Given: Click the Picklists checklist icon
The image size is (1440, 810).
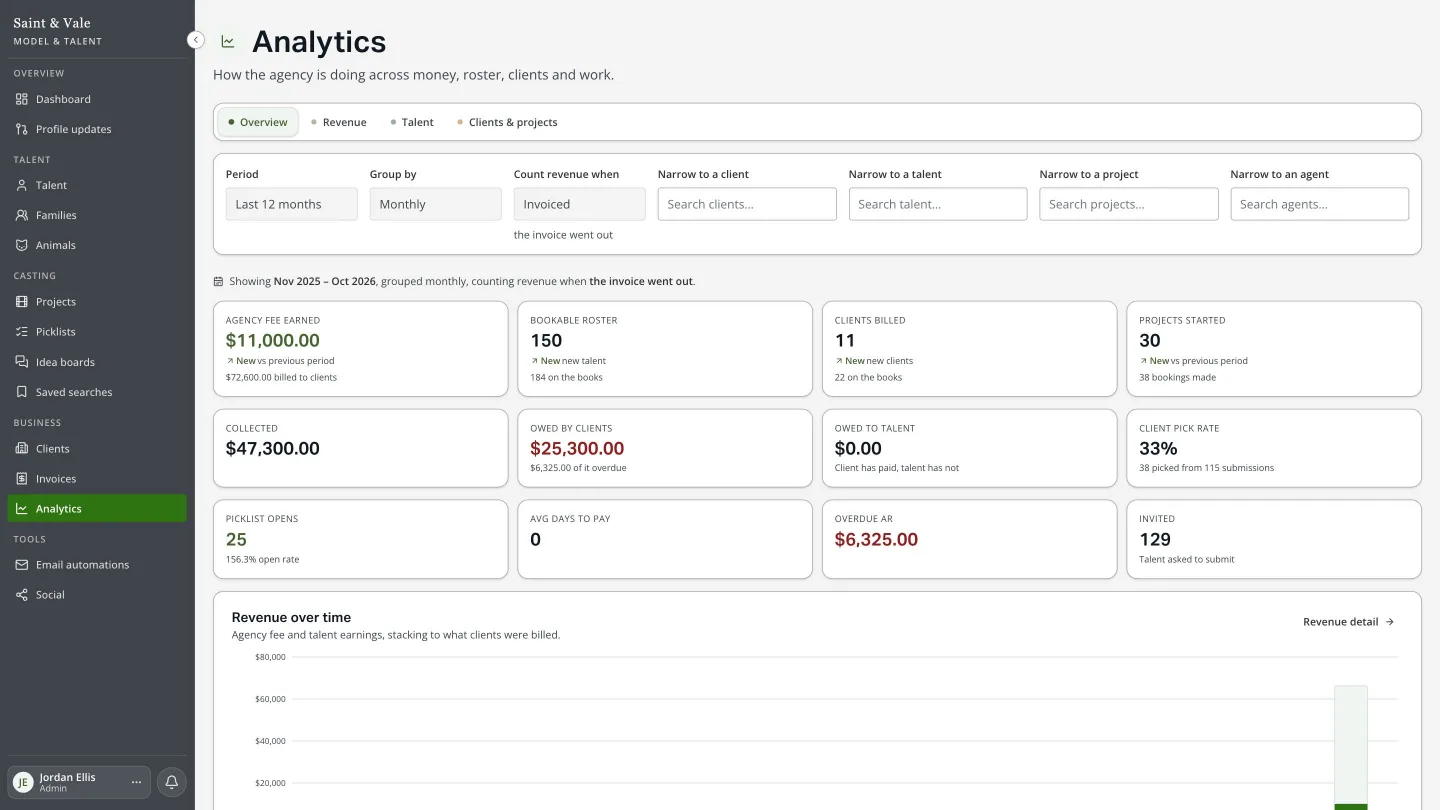Looking at the screenshot, I should [22, 332].
